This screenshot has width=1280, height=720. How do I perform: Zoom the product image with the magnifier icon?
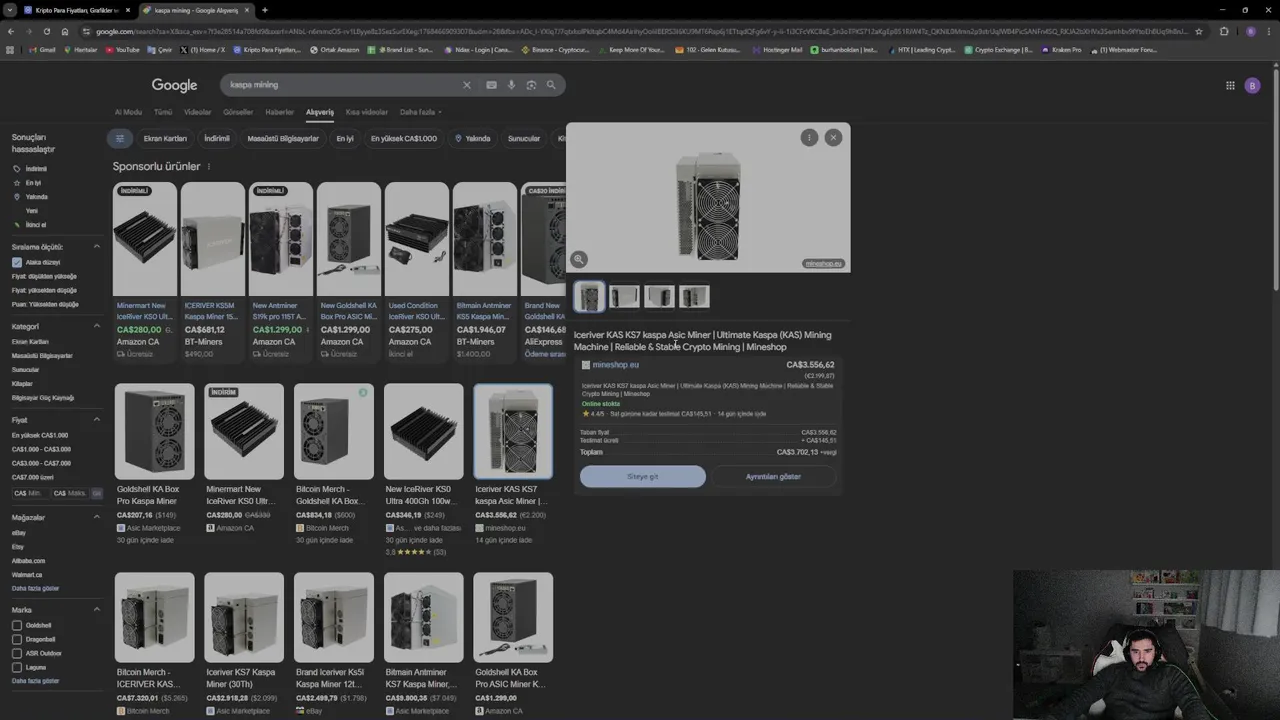579,259
